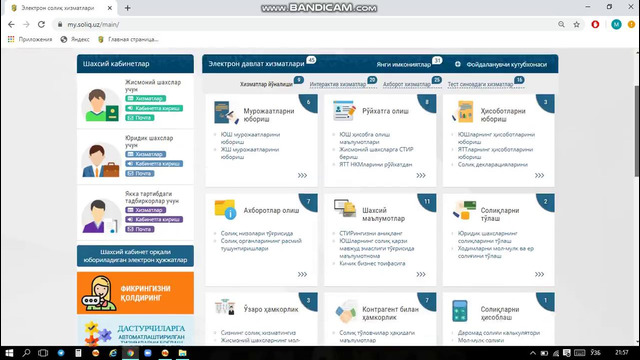Open Кичик бизнес тоифасига link
Image resolution: width=640 pixels, height=360 pixels.
tap(372, 263)
